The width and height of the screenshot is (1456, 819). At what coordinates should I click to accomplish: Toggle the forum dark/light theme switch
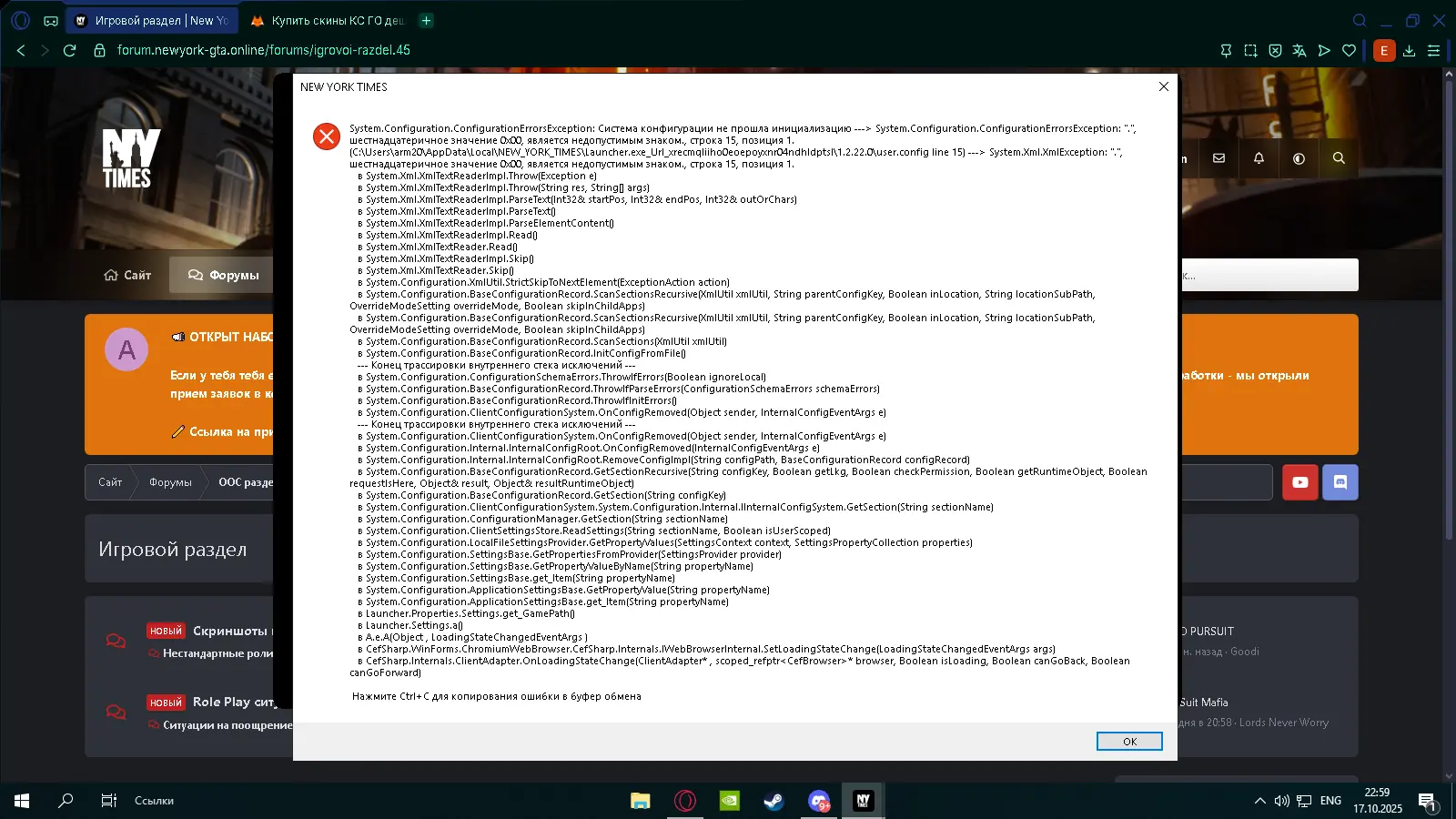tap(1299, 158)
